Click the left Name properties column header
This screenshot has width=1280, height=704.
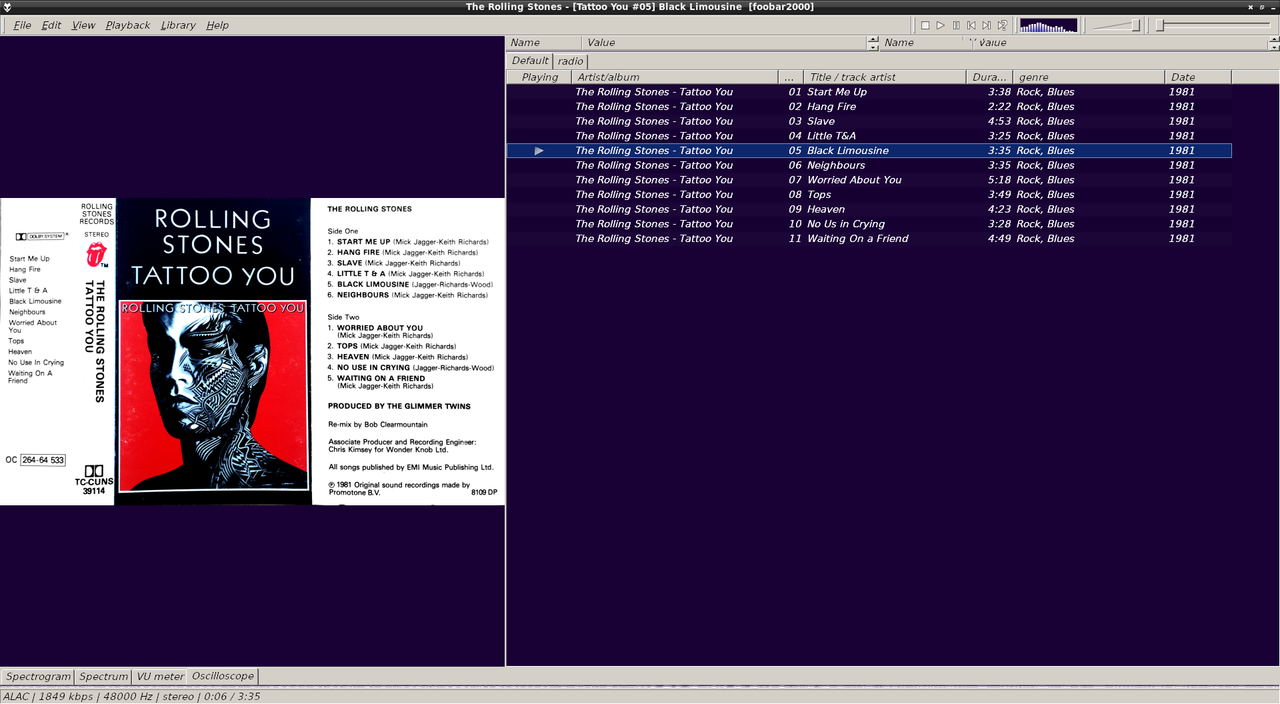(543, 42)
